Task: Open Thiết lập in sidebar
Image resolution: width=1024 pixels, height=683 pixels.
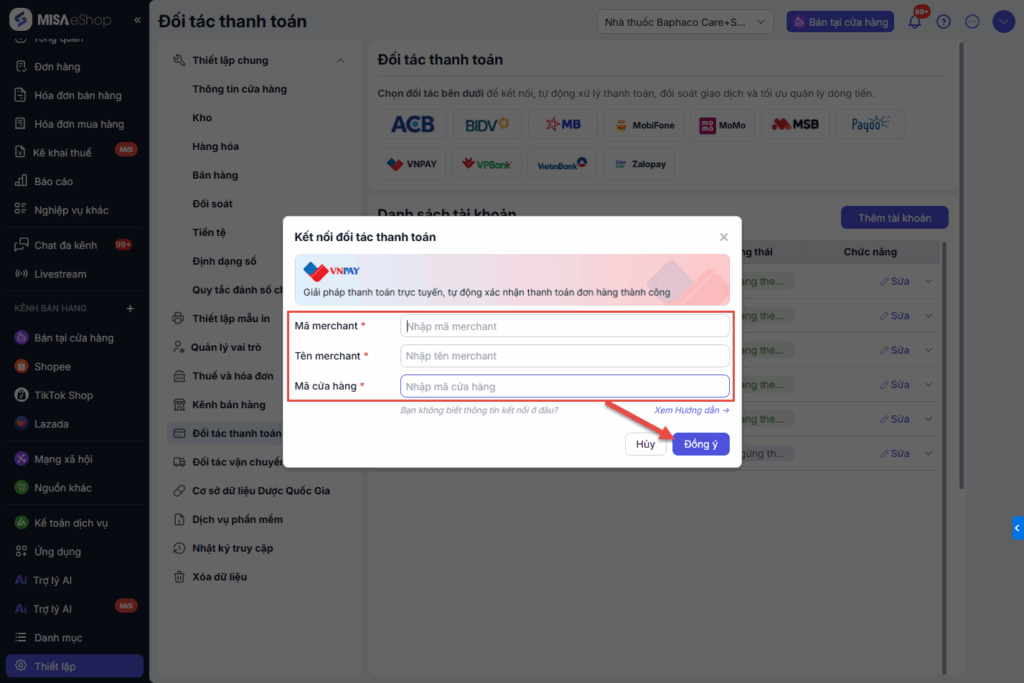Action: point(74,666)
